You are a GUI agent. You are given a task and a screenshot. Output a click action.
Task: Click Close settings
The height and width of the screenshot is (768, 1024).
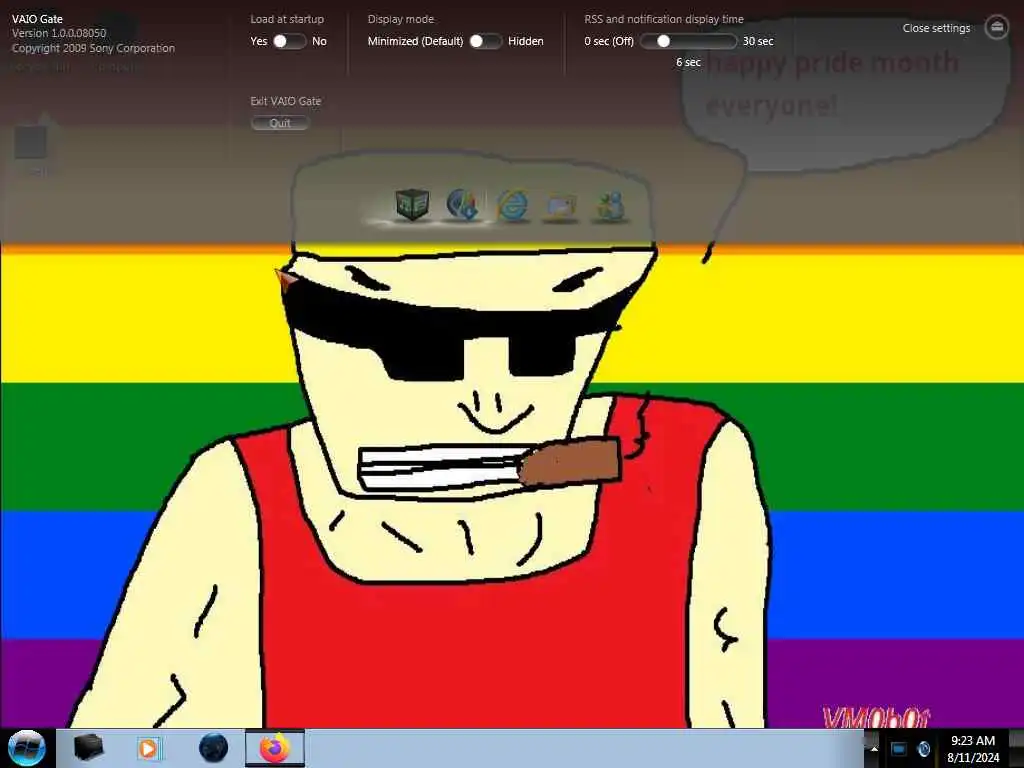(x=936, y=28)
